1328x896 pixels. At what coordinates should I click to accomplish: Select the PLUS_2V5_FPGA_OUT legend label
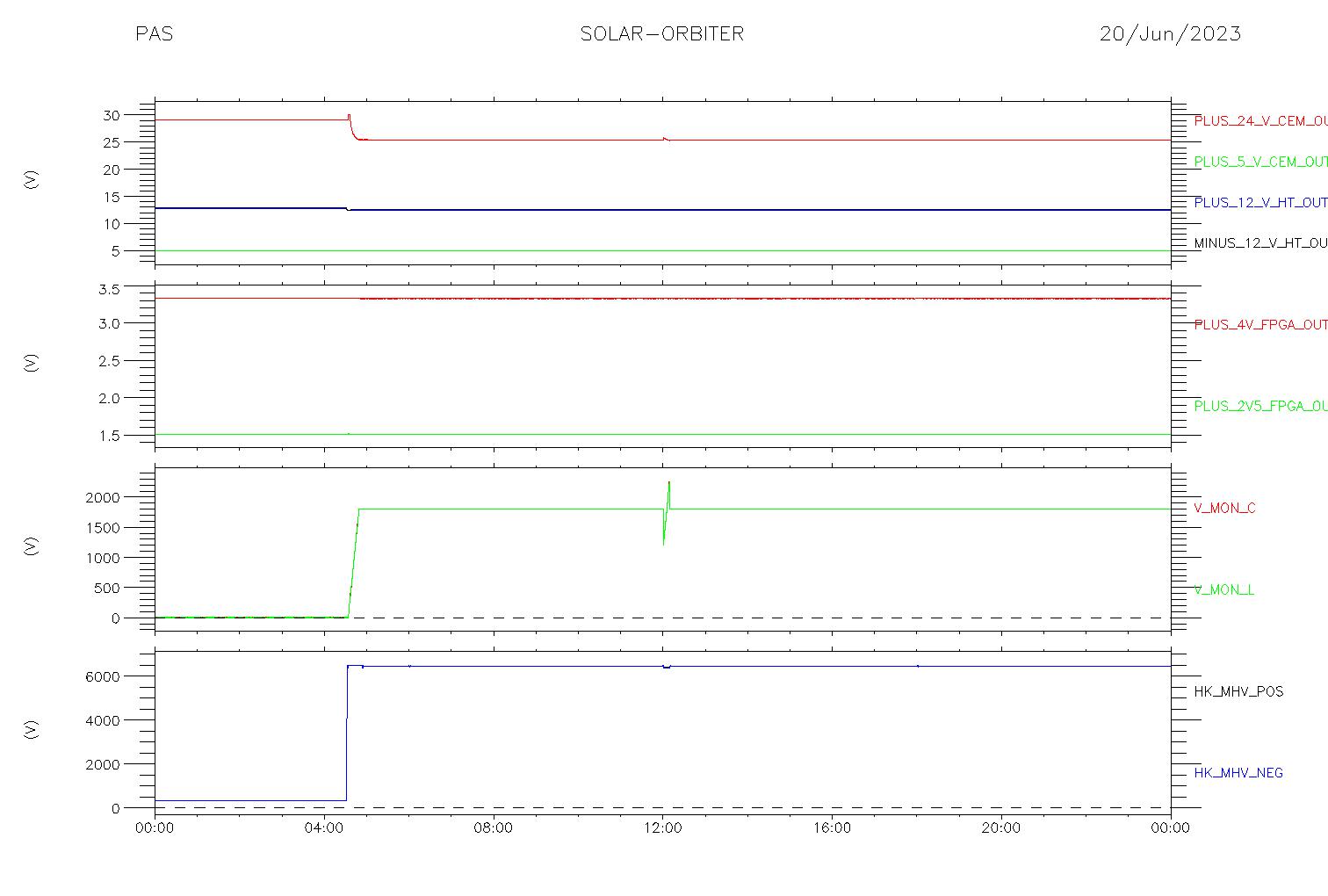click(x=1260, y=406)
